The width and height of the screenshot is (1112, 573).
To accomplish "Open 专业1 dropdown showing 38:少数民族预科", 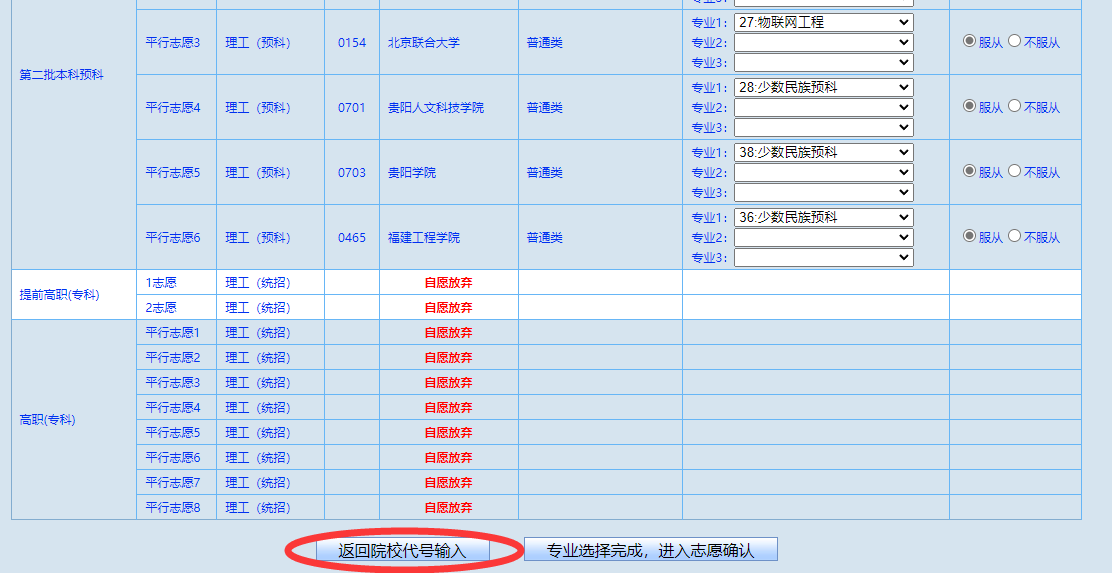I will 823,152.
